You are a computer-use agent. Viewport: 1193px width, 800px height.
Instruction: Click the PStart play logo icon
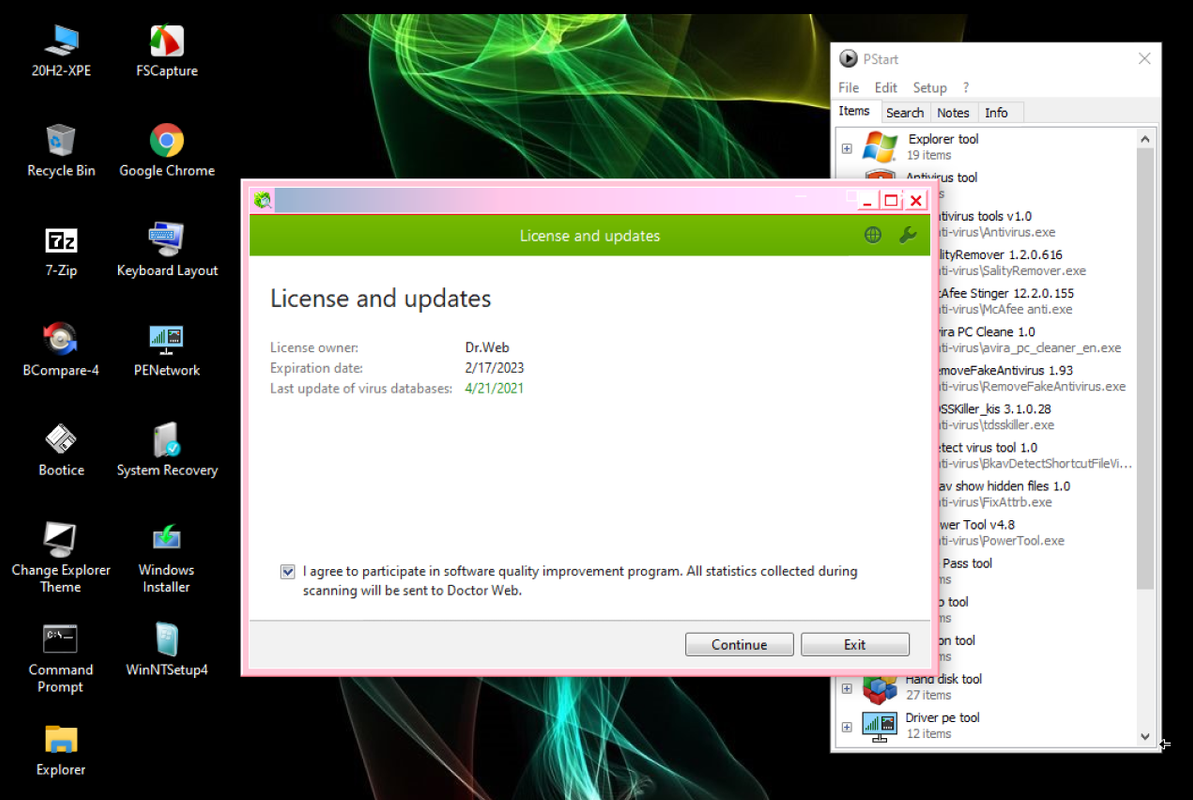point(848,59)
